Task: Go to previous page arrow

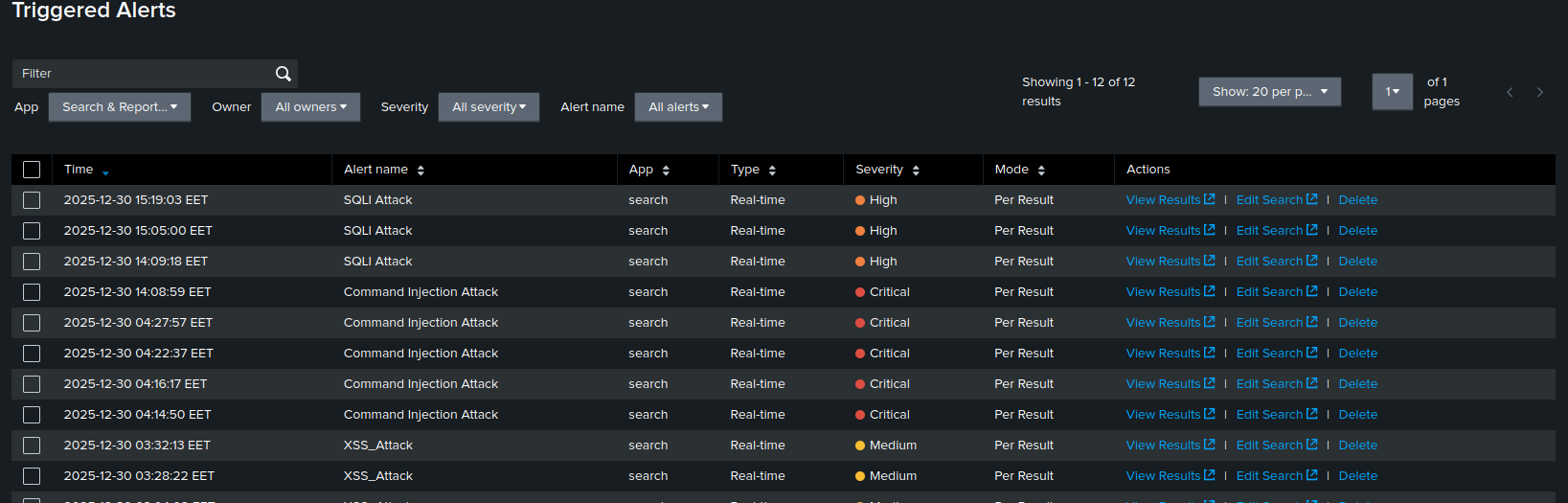Action: tap(1510, 92)
